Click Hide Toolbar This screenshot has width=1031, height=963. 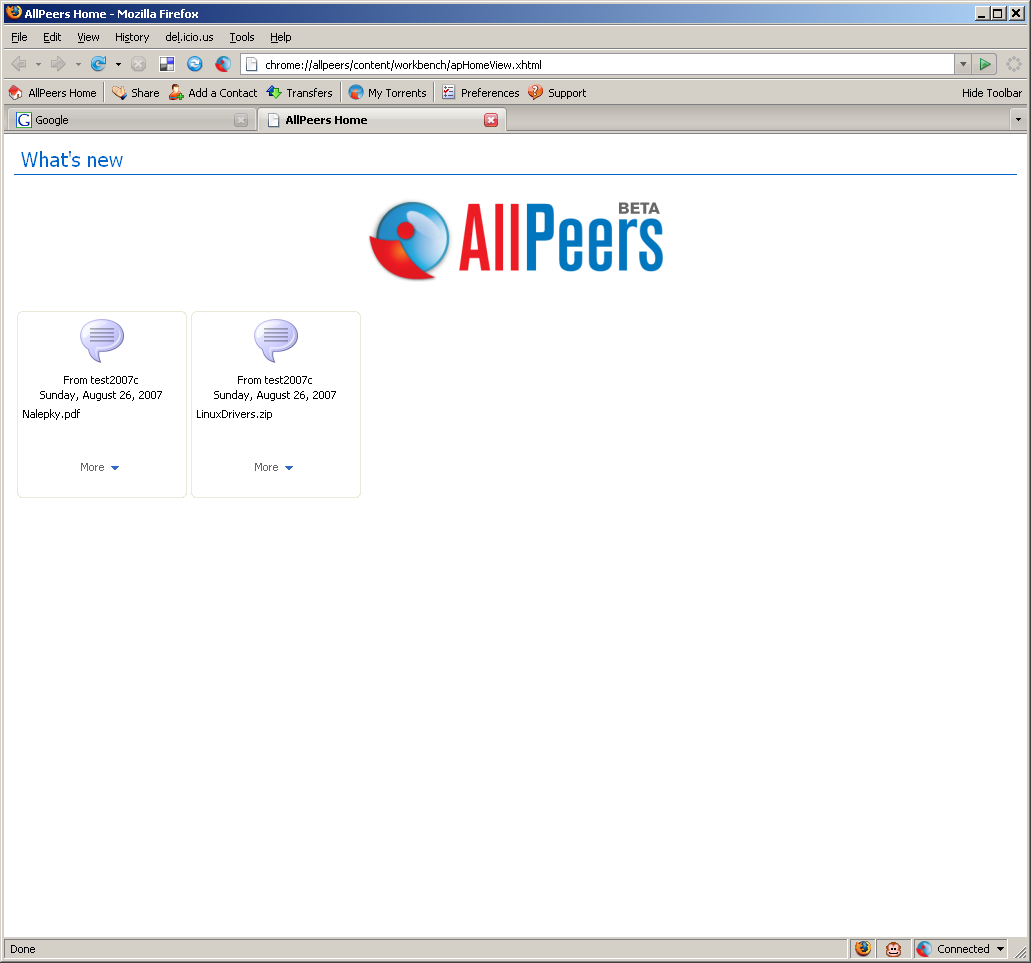[992, 93]
